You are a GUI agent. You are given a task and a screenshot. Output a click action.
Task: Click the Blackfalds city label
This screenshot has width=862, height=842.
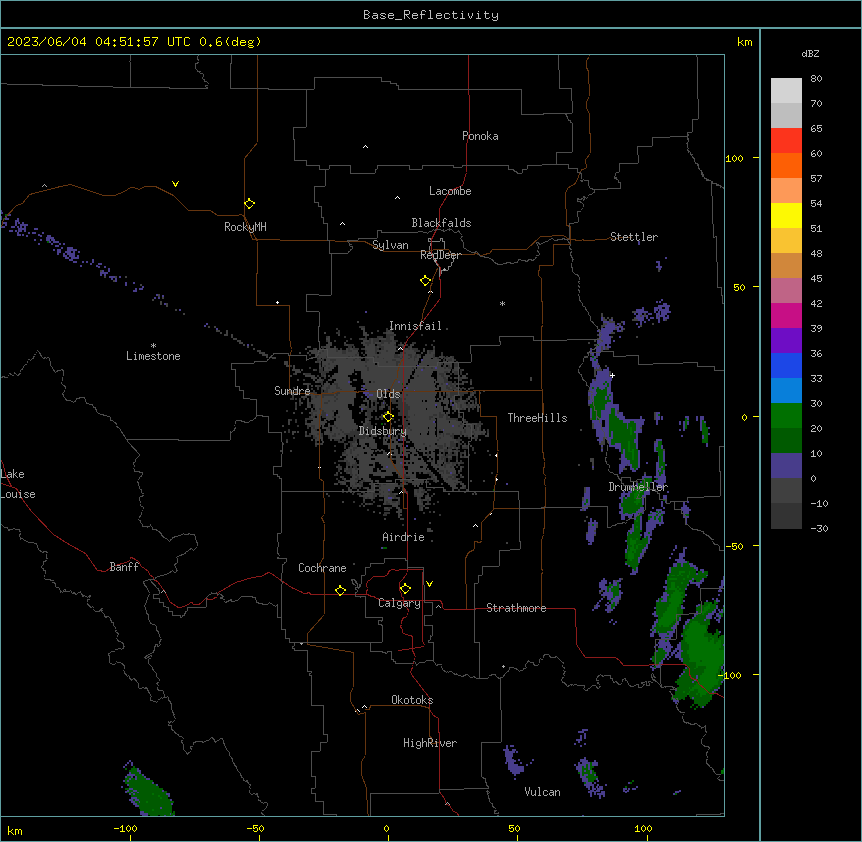coord(441,223)
